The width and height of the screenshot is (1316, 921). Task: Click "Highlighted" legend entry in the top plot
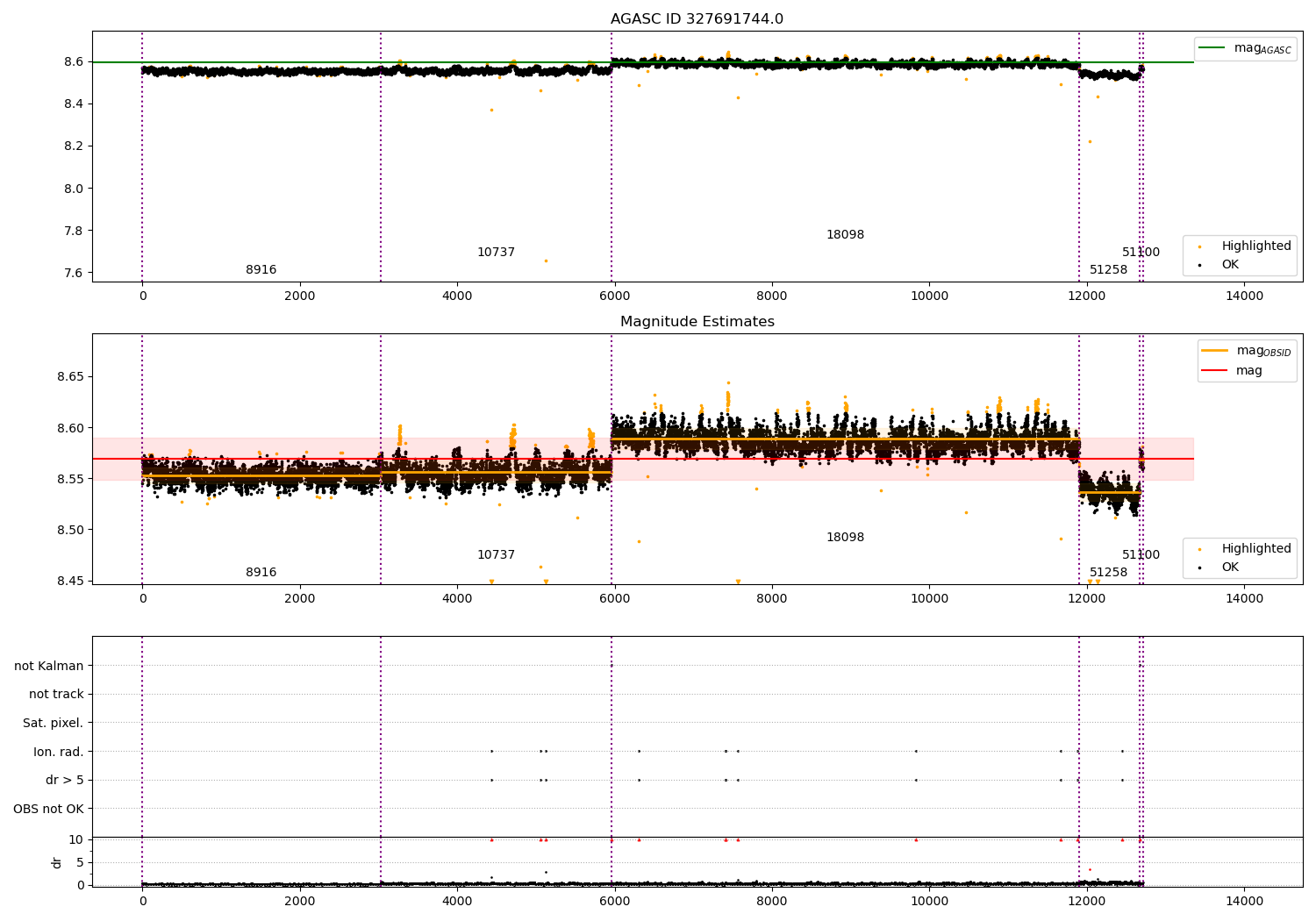pos(1245,246)
